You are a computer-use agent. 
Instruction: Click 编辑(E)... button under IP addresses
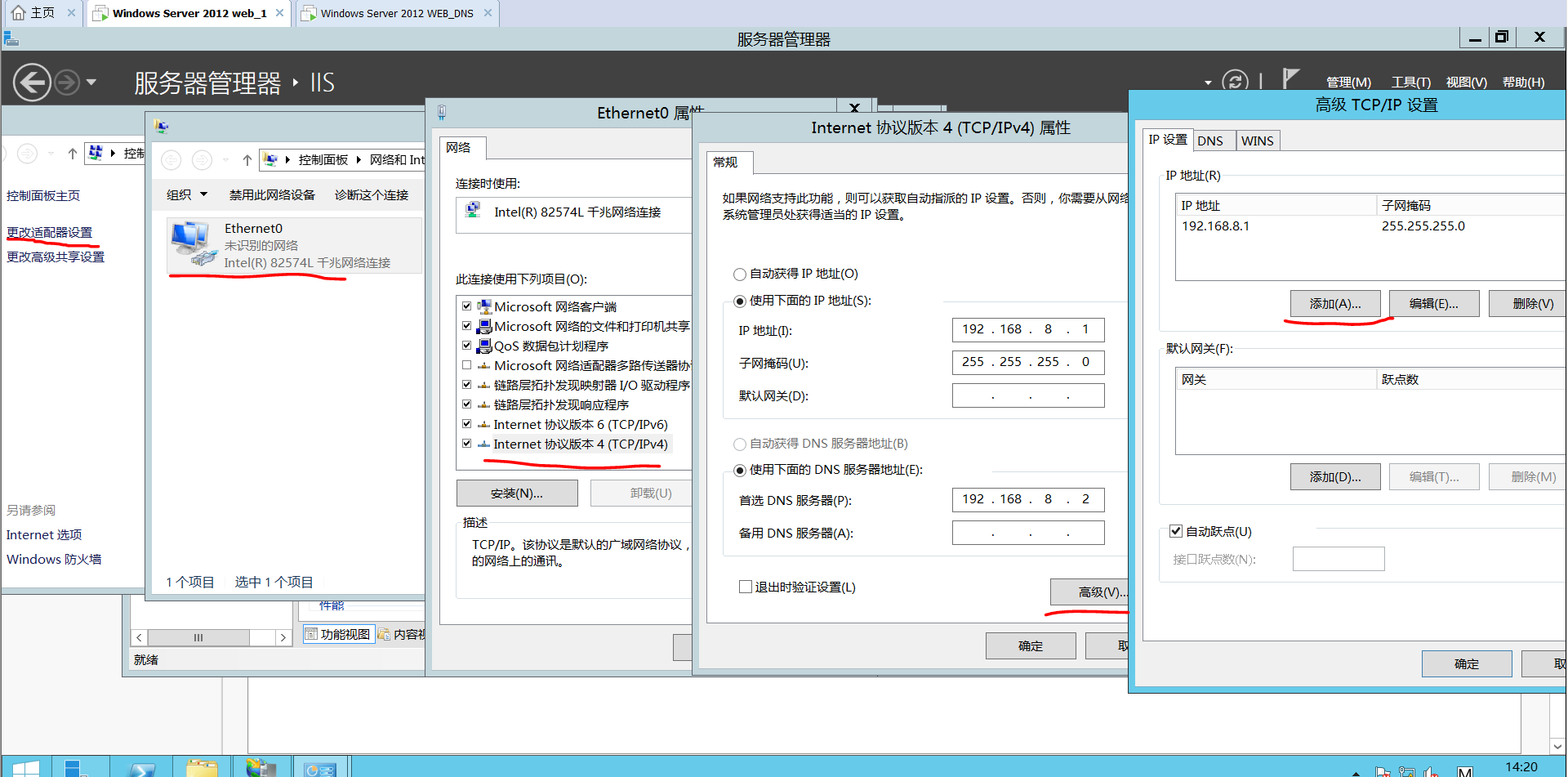pyautogui.click(x=1434, y=304)
